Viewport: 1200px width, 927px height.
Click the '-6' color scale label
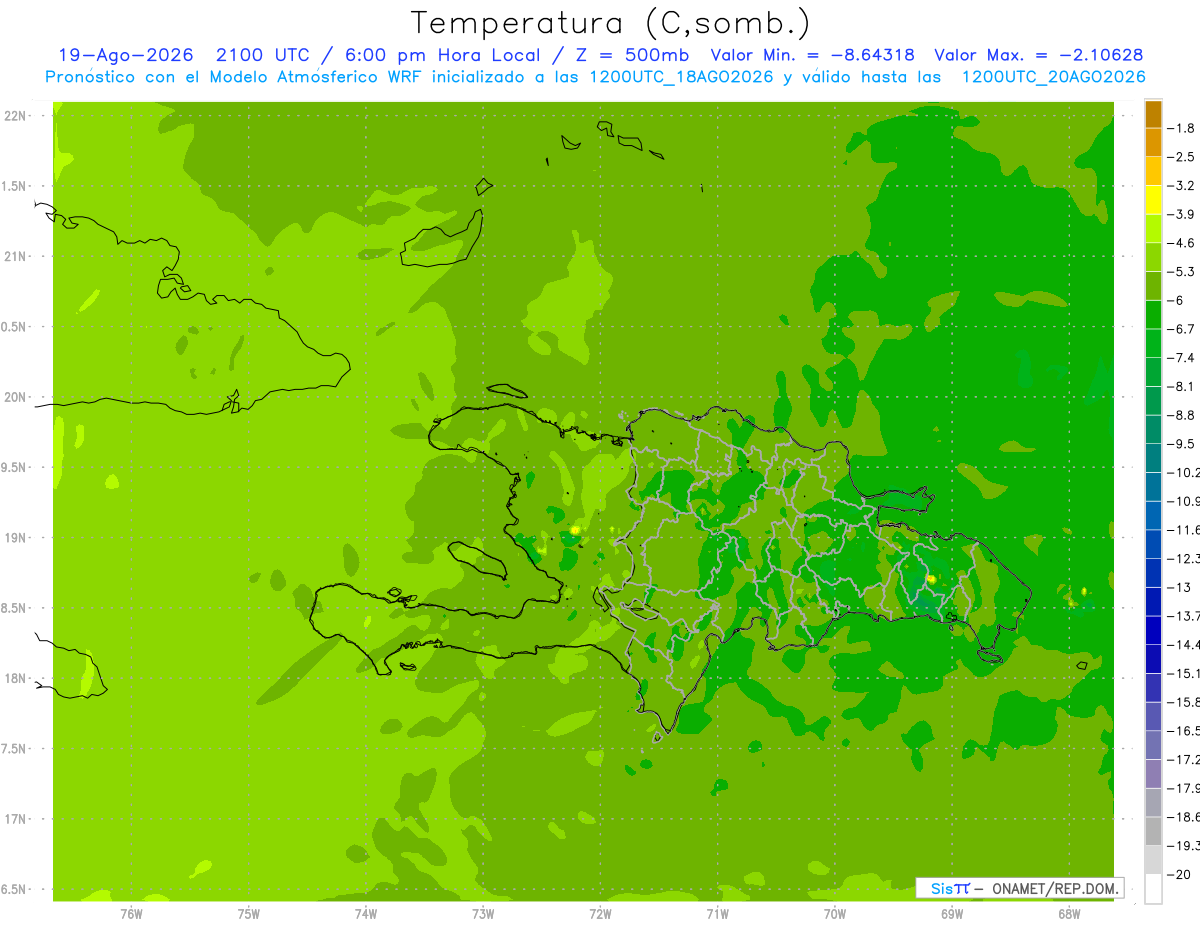click(x=1176, y=300)
